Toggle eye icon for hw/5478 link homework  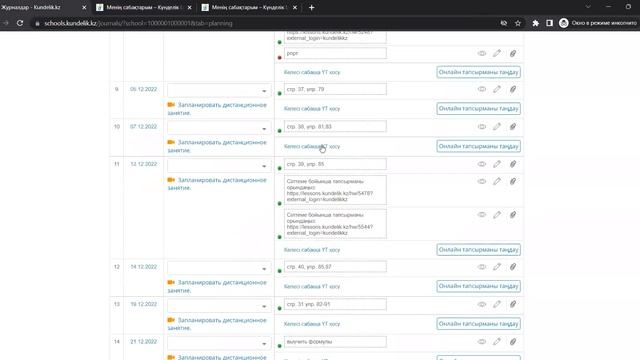(x=482, y=181)
